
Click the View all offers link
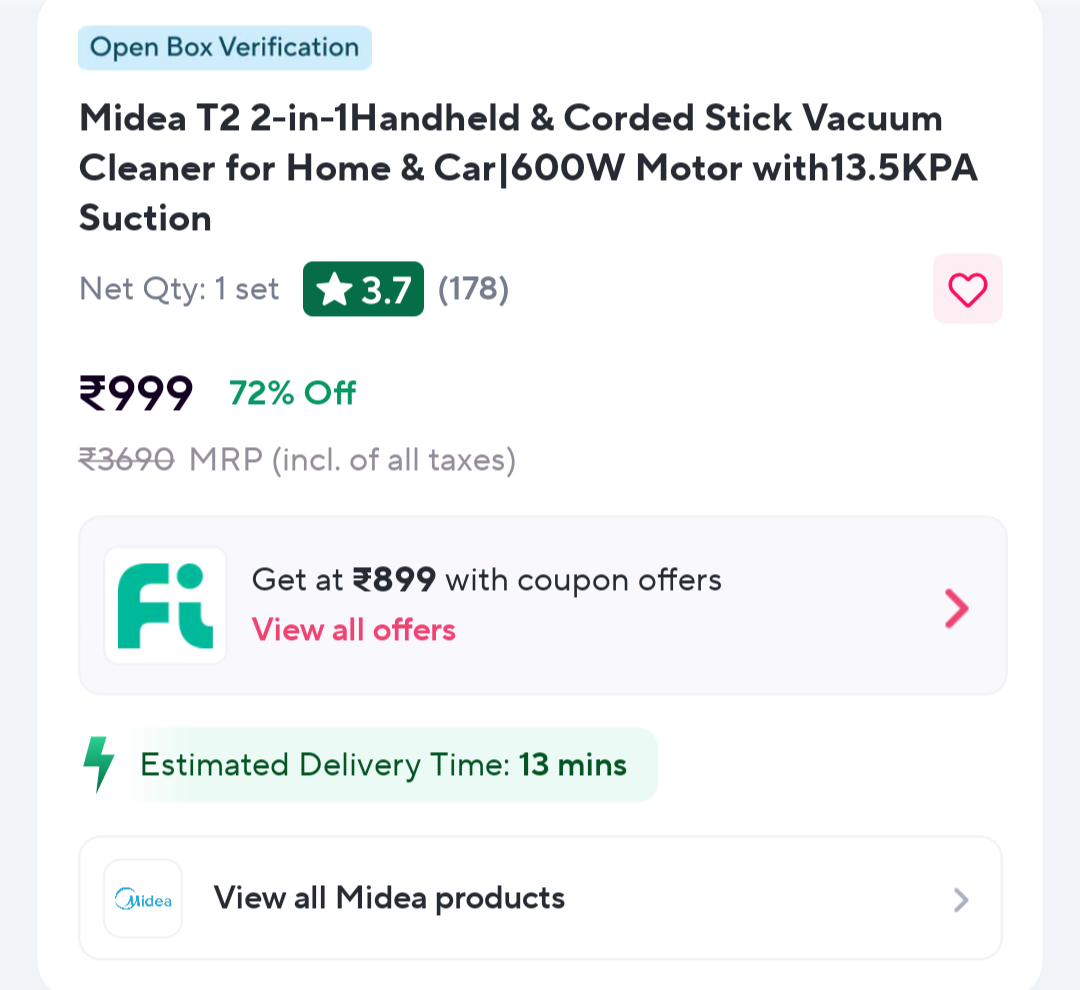pos(354,630)
